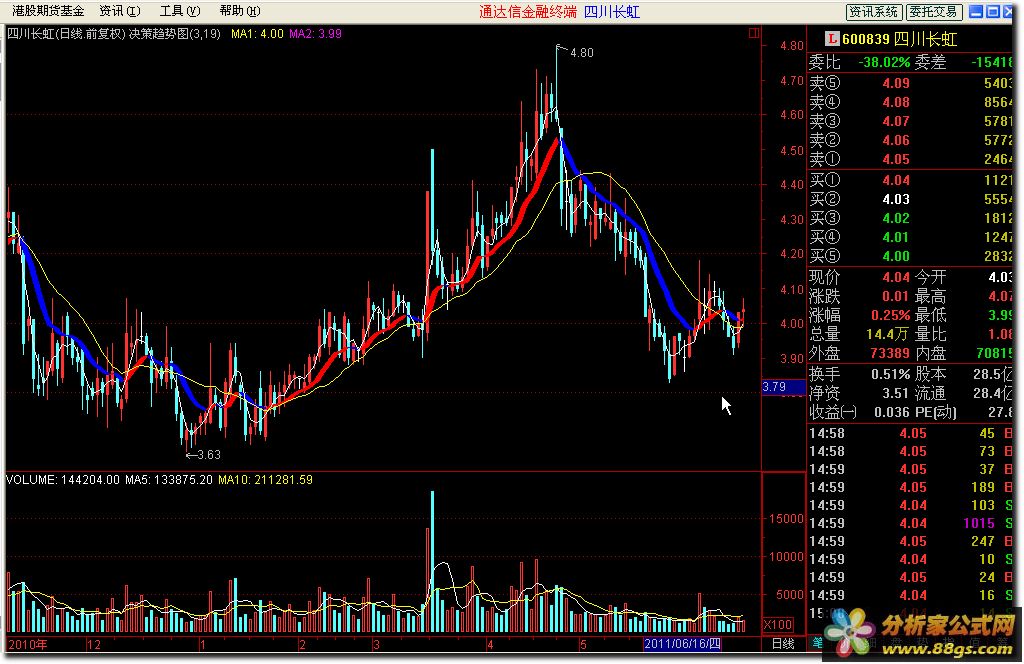Click the 涨跌 0.01 value
Screen dimensions: 1024x664
click(895, 296)
